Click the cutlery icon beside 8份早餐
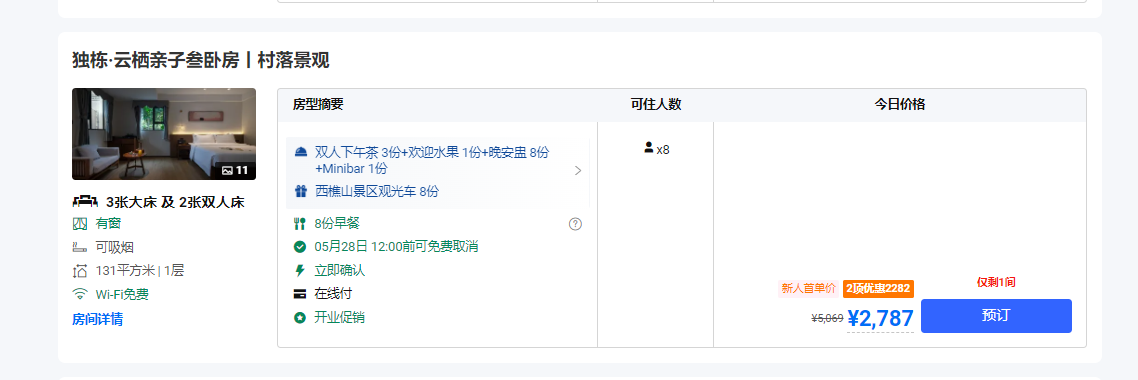The width and height of the screenshot is (1138, 380). [x=300, y=223]
